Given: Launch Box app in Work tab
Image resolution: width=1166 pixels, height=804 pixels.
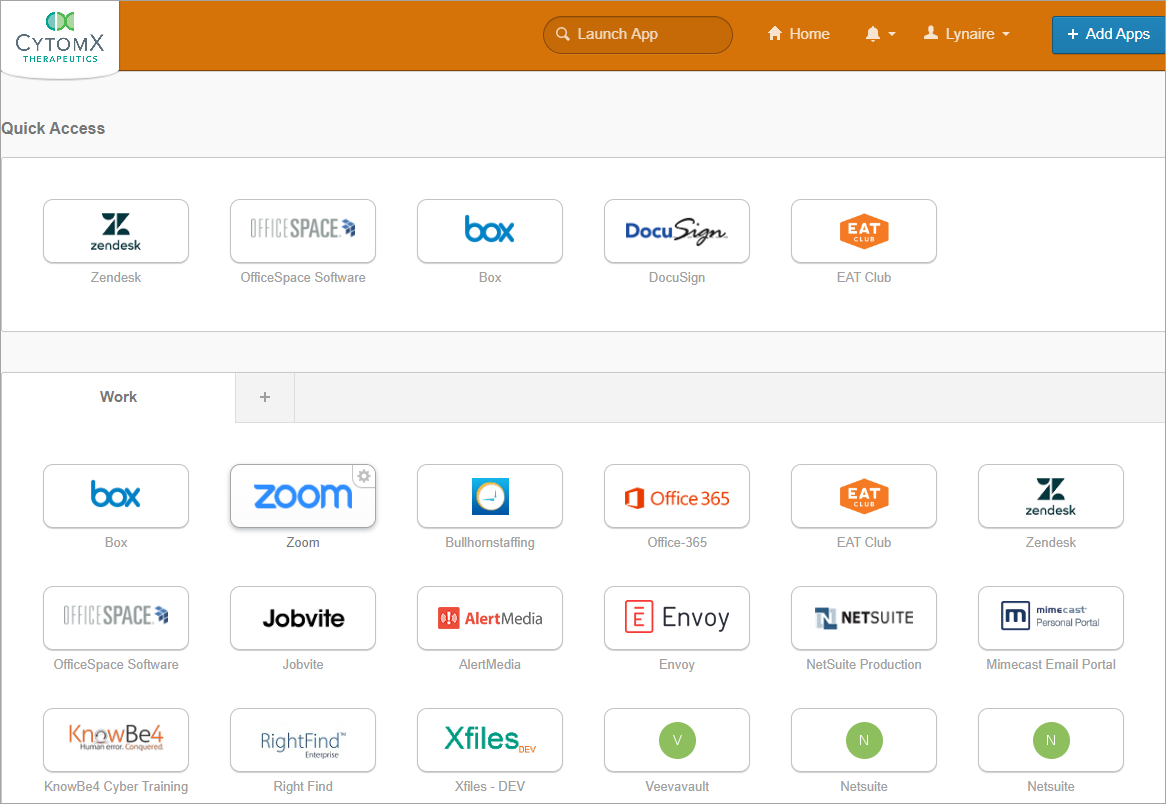Looking at the screenshot, I should tap(116, 496).
